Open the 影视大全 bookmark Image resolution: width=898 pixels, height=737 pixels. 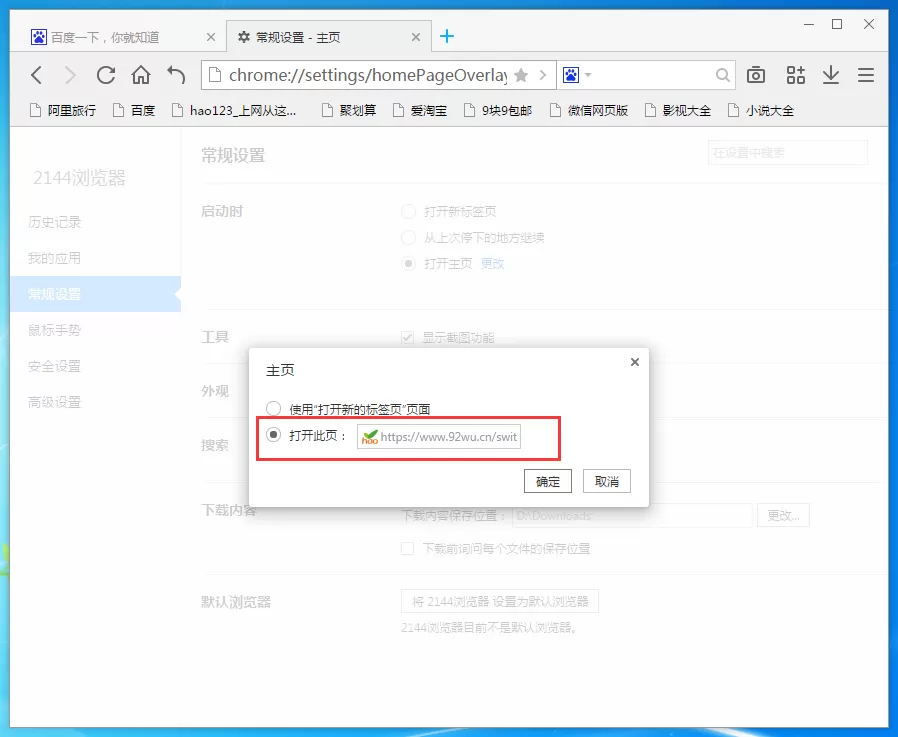(x=678, y=111)
